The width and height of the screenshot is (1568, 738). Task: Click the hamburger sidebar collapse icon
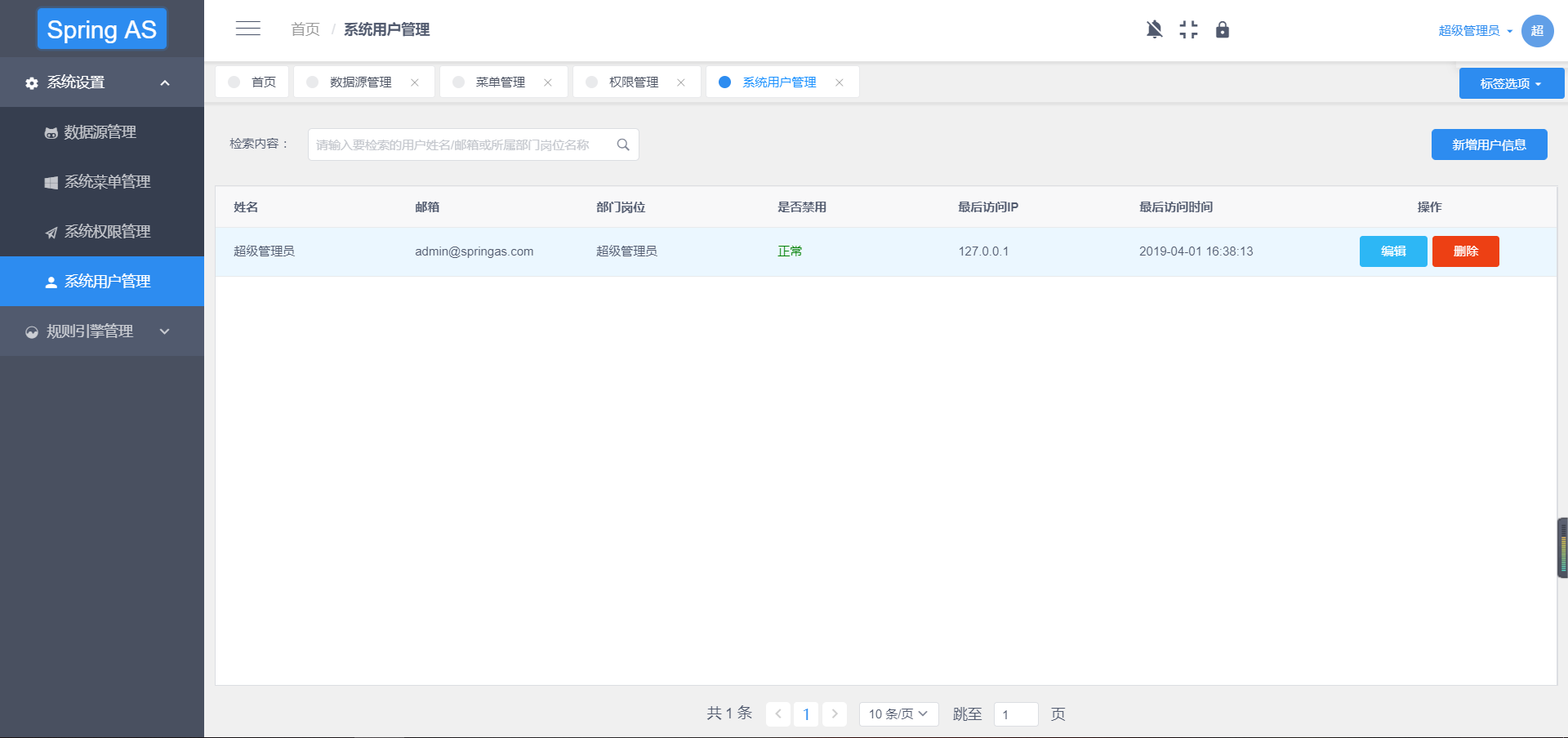(x=247, y=28)
